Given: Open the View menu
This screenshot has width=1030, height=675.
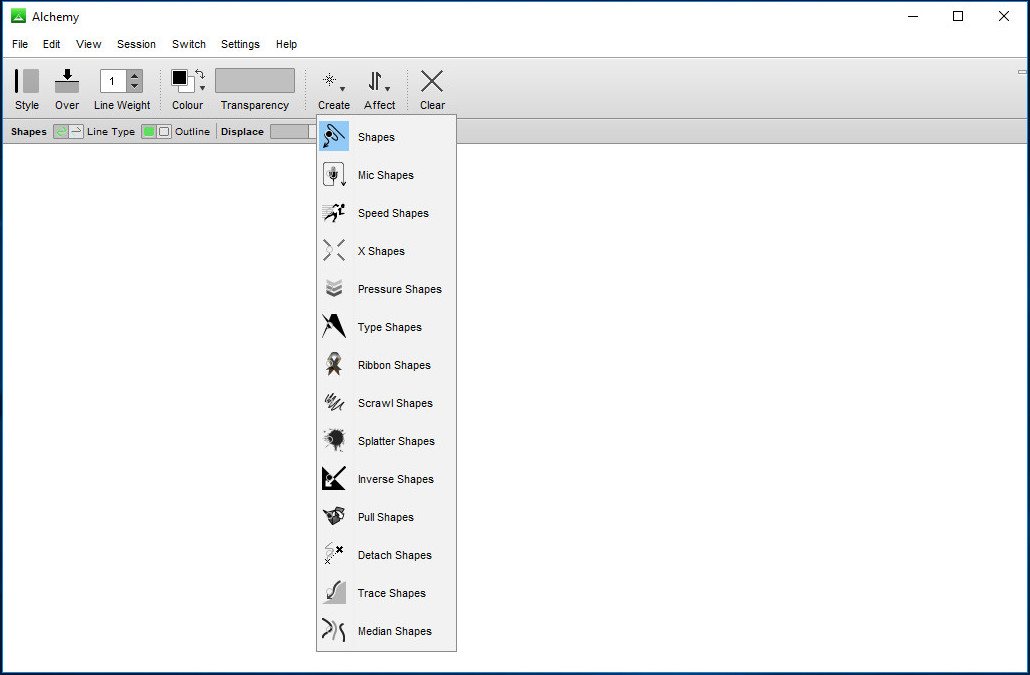Looking at the screenshot, I should [x=89, y=44].
